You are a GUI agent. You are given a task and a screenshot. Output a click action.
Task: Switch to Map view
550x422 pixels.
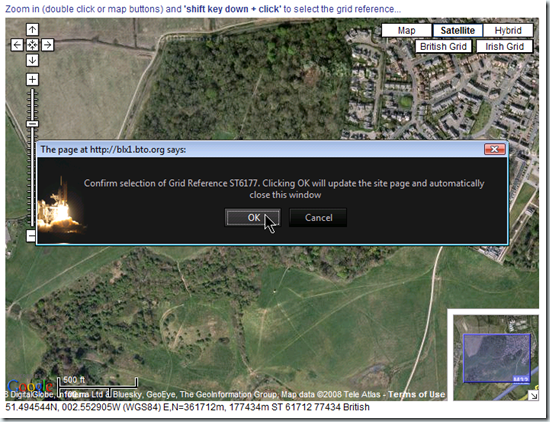[407, 31]
